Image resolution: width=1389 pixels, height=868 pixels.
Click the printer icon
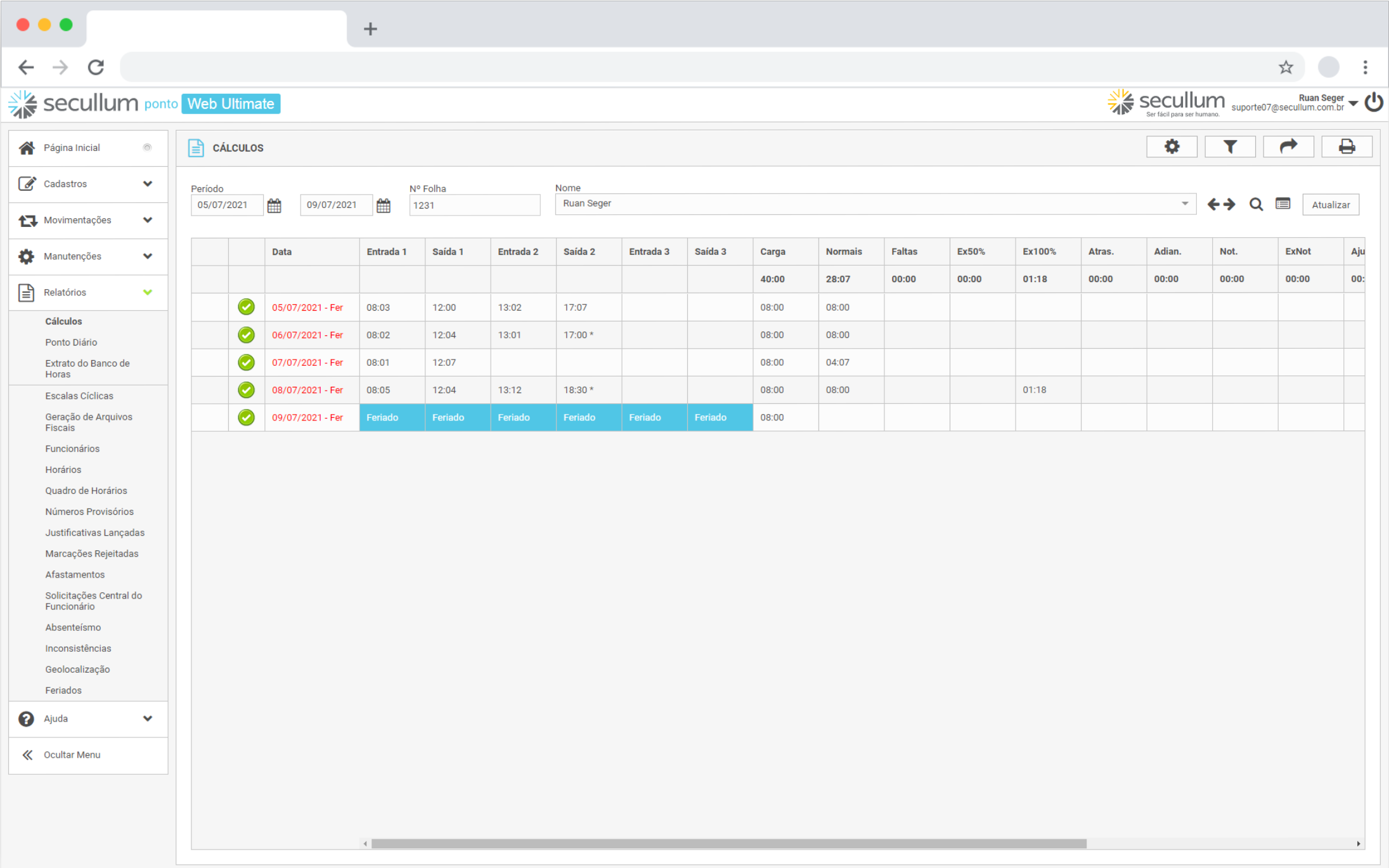(x=1346, y=147)
